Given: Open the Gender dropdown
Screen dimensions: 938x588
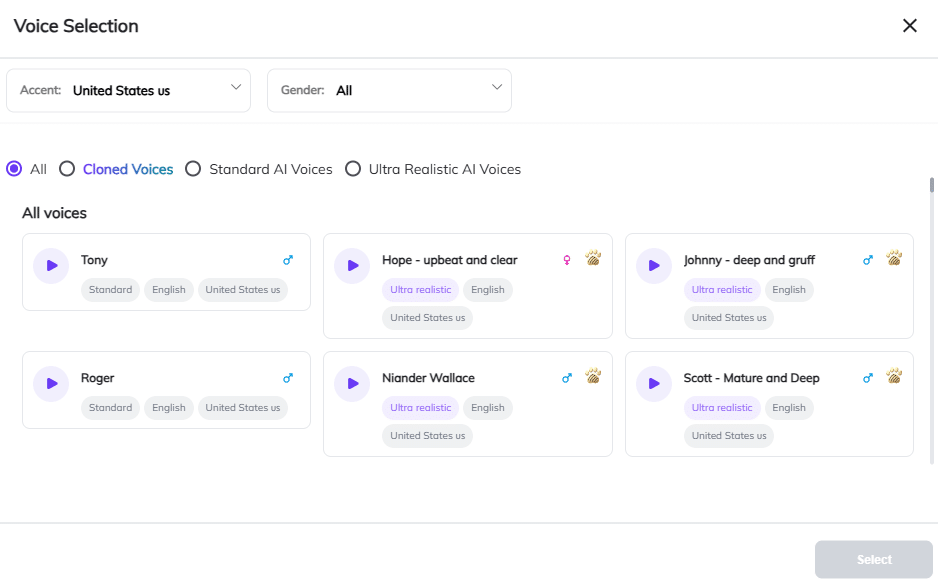Looking at the screenshot, I should [389, 90].
